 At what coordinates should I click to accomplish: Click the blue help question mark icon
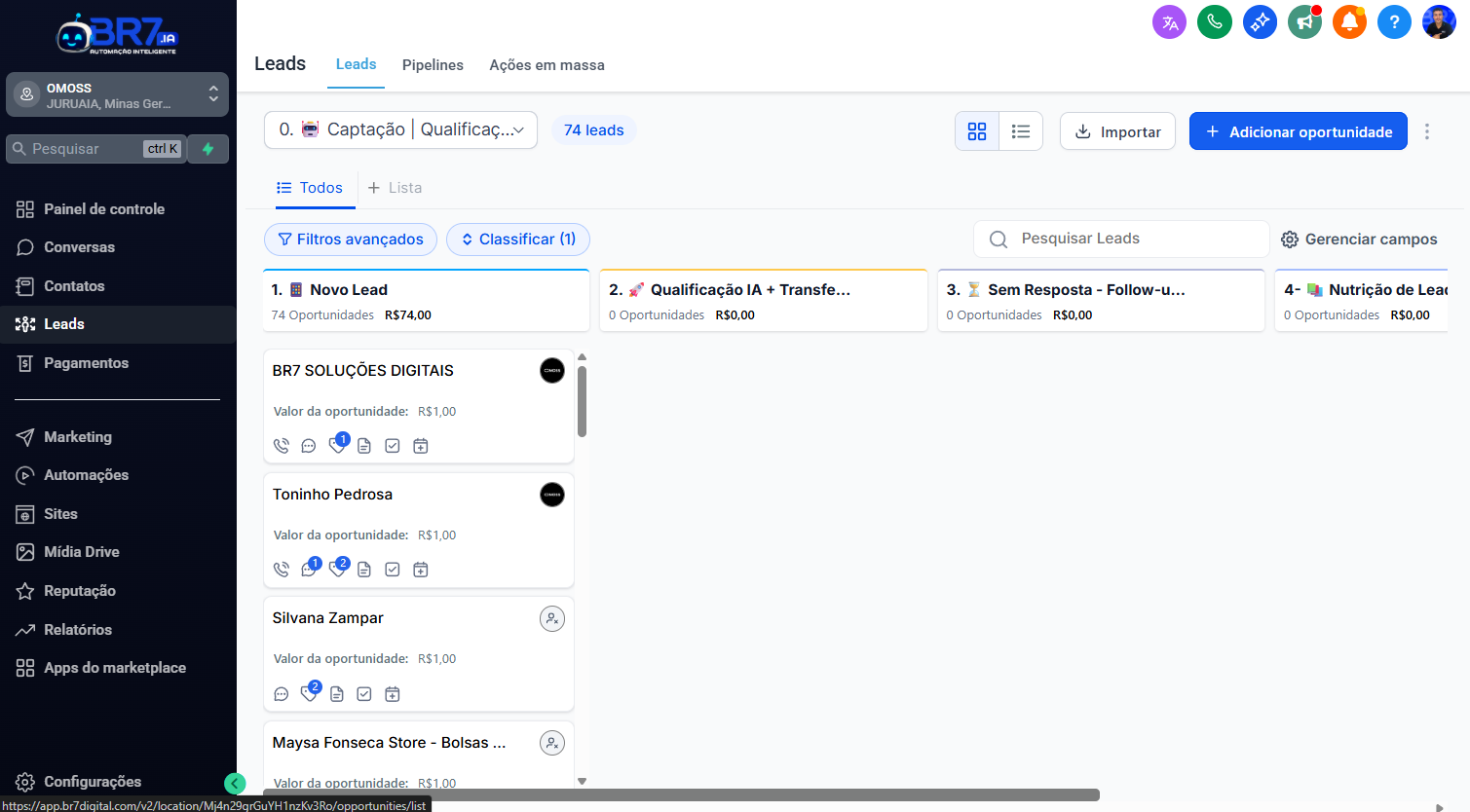pos(1394,21)
